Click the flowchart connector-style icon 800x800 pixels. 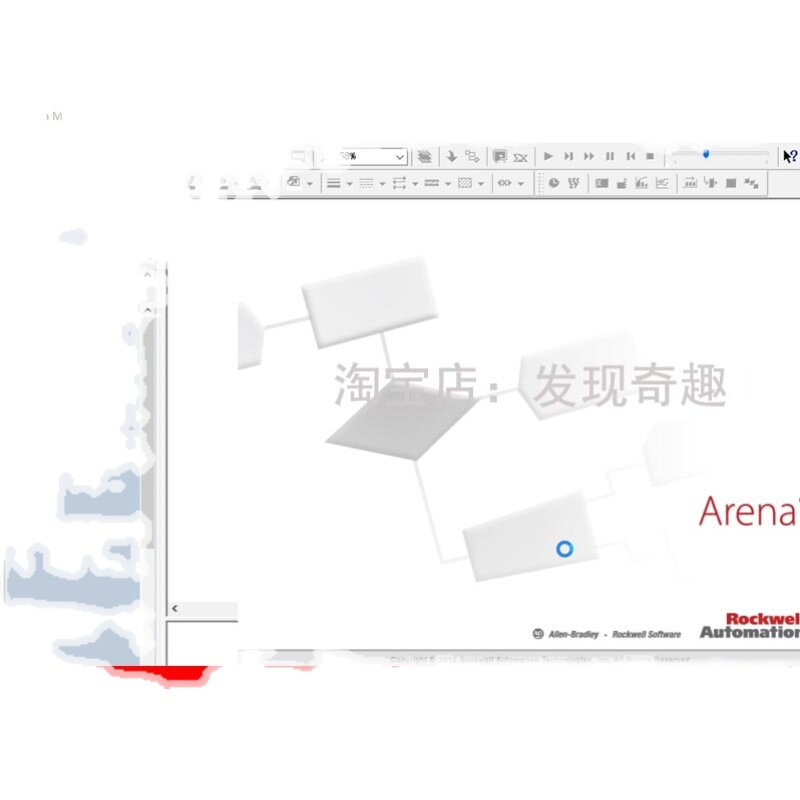472,156
